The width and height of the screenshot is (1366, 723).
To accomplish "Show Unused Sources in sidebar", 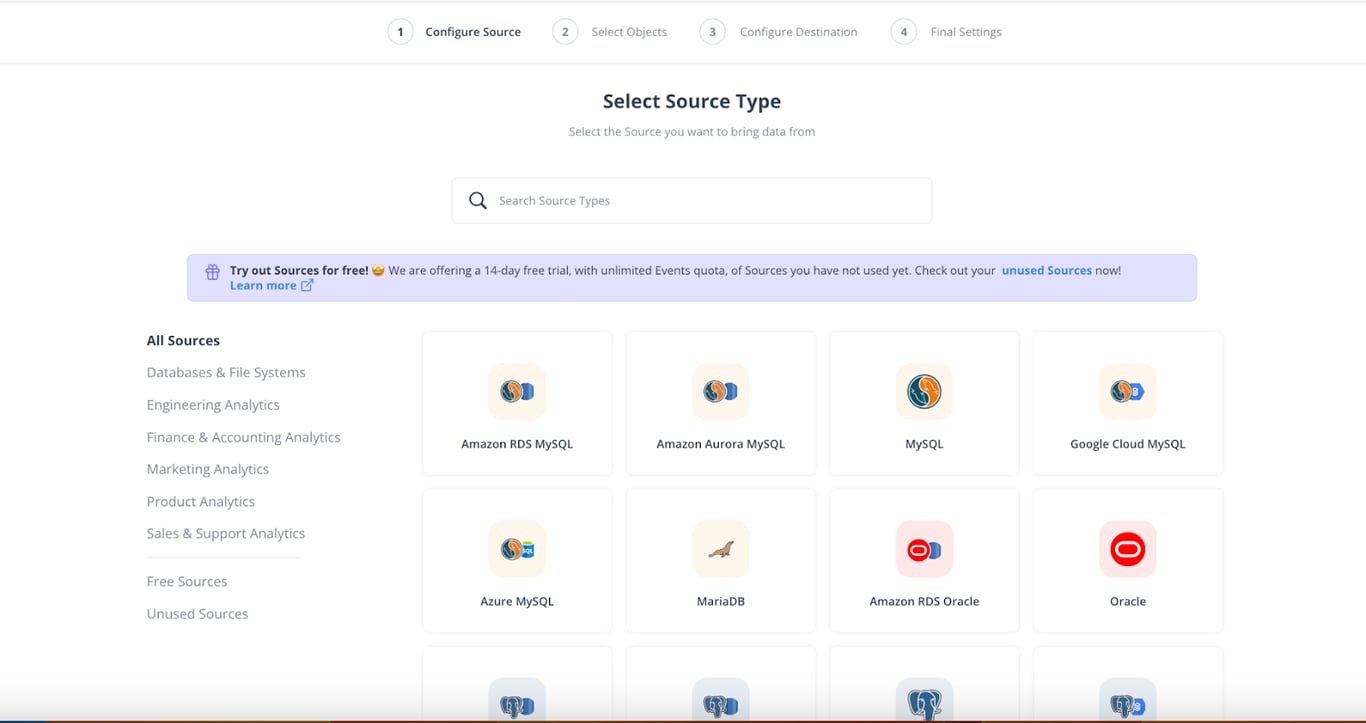I will (197, 614).
